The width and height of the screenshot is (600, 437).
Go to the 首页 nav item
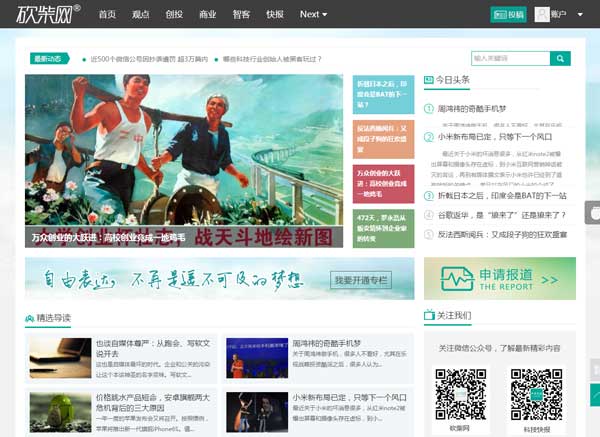[107, 15]
